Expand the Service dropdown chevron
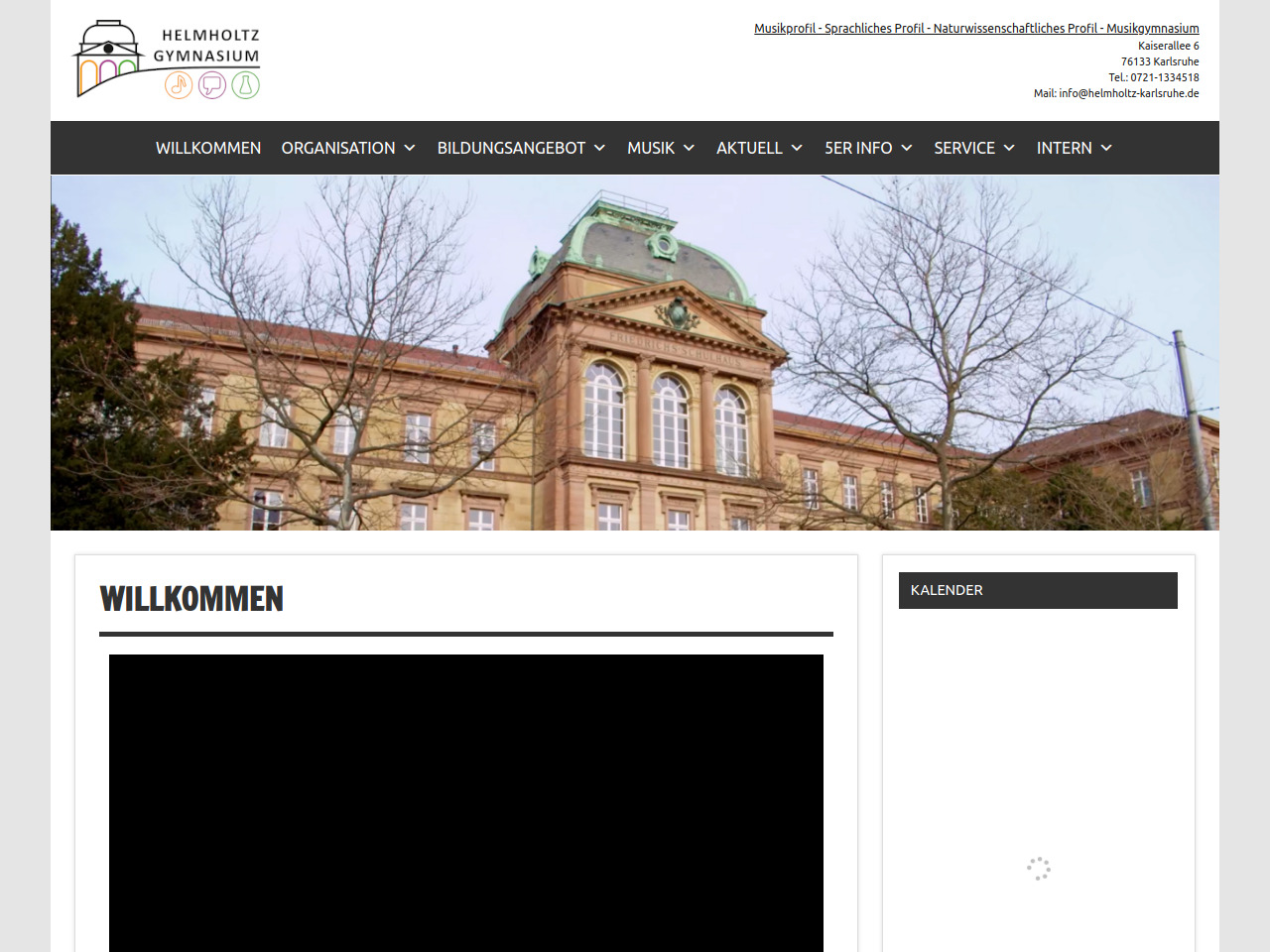 pos(1009,148)
